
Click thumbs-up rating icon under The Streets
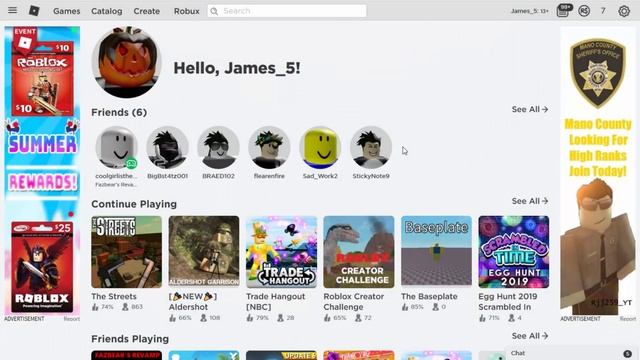[96, 307]
